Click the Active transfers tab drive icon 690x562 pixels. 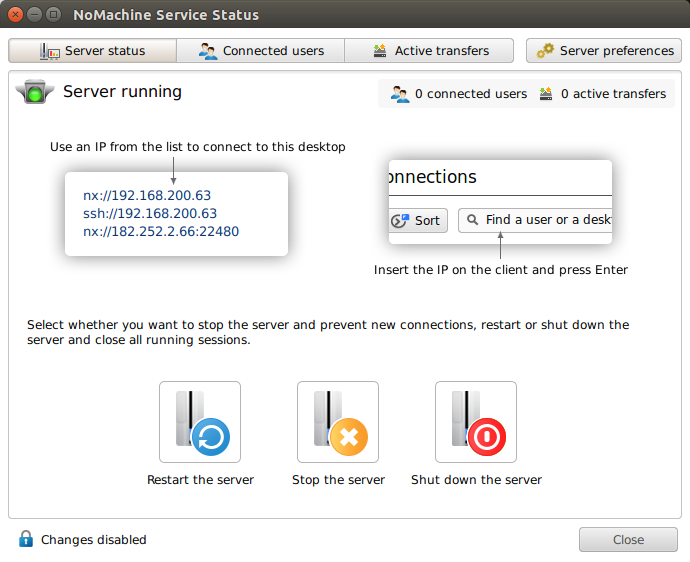tap(380, 51)
